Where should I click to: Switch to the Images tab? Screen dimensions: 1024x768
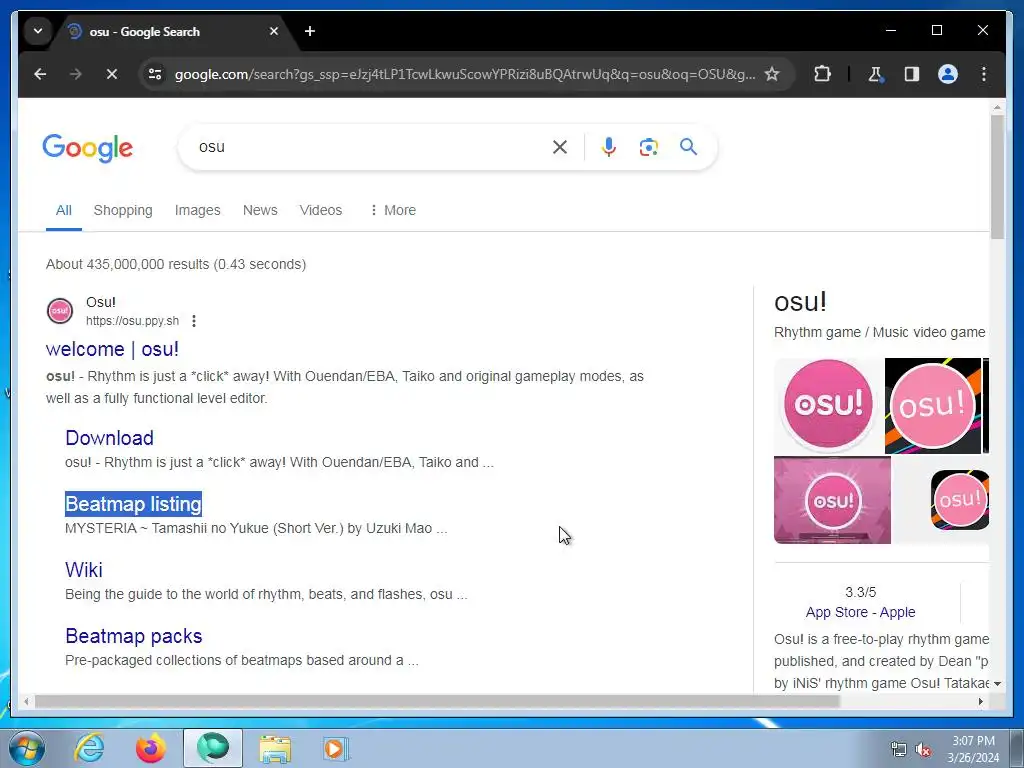coord(197,210)
